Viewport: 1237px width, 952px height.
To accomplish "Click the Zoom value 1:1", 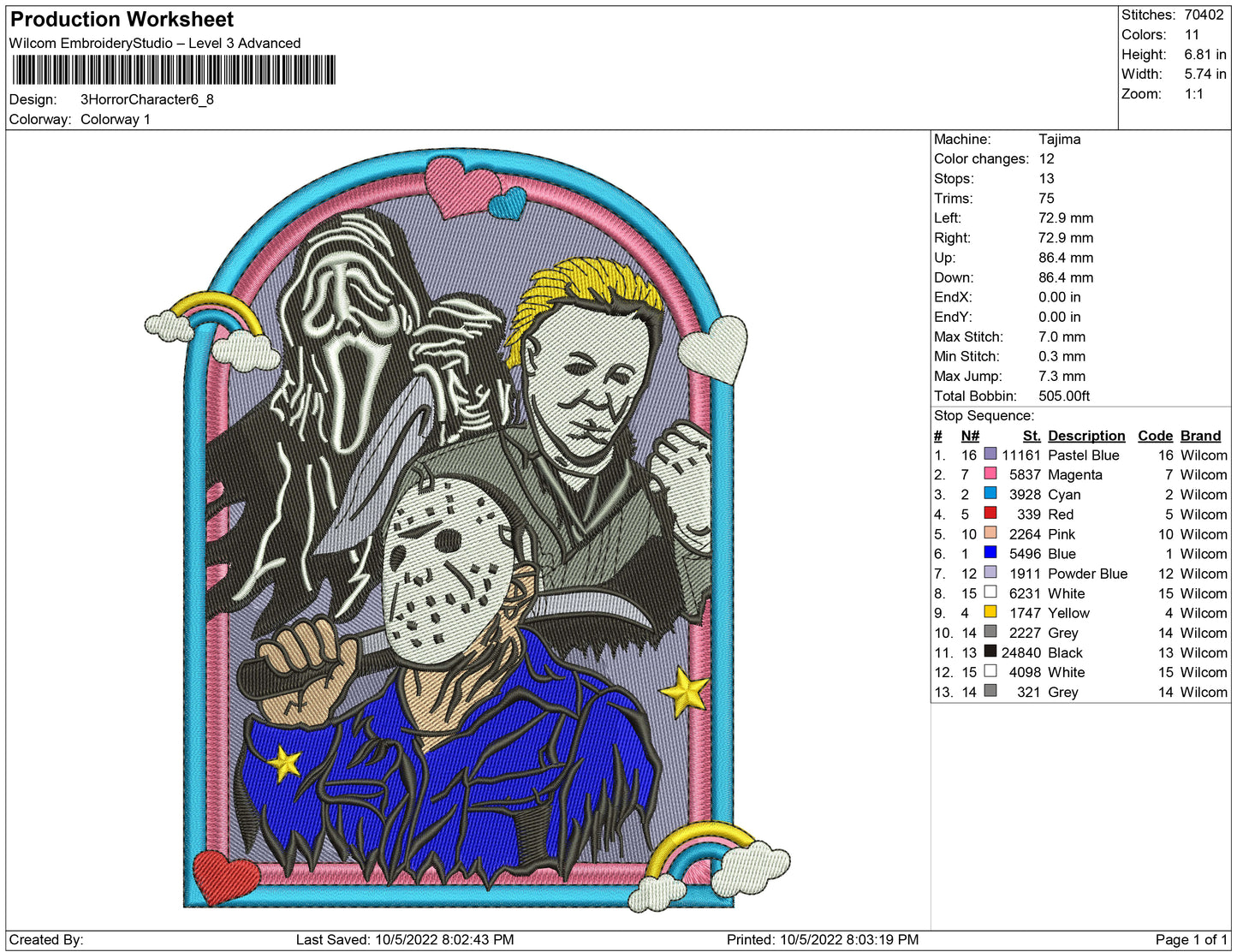I will [x=1194, y=94].
